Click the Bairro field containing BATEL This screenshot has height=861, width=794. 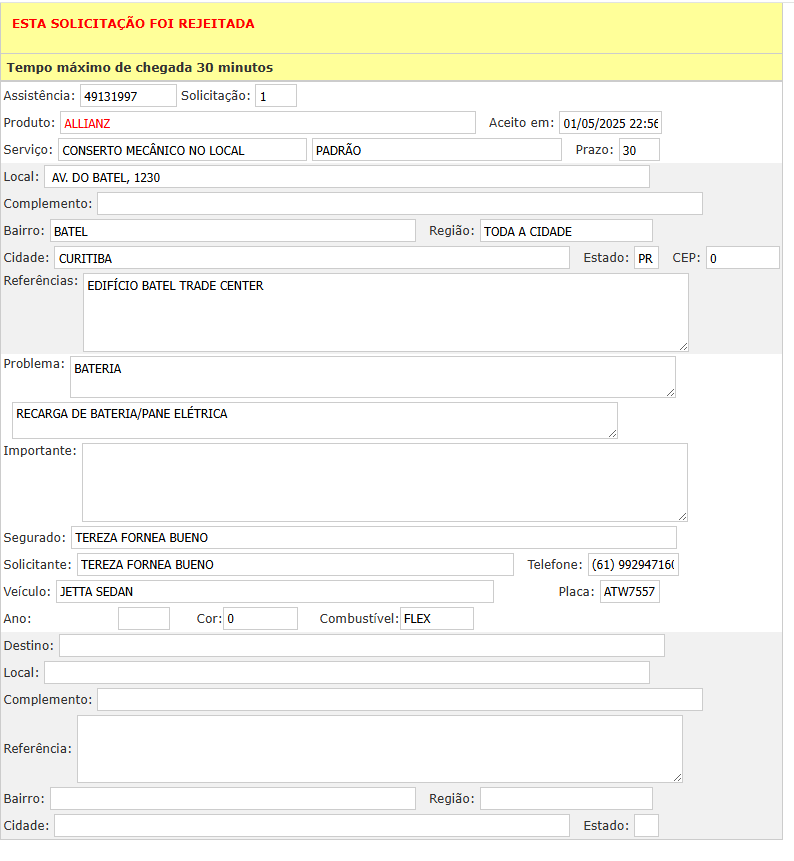[x=232, y=231]
